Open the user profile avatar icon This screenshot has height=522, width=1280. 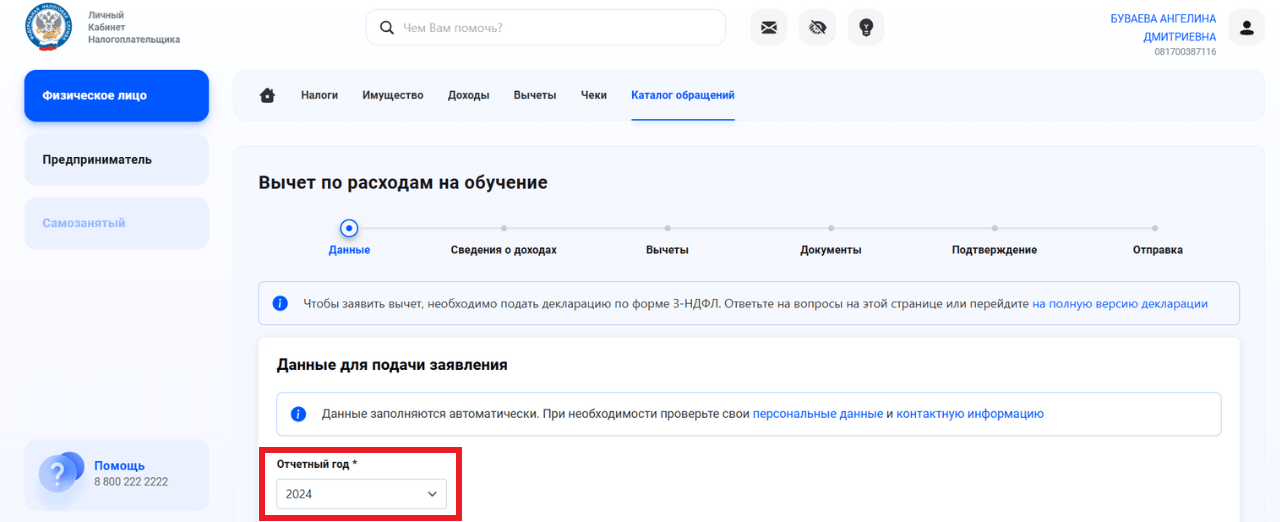coord(1246,27)
